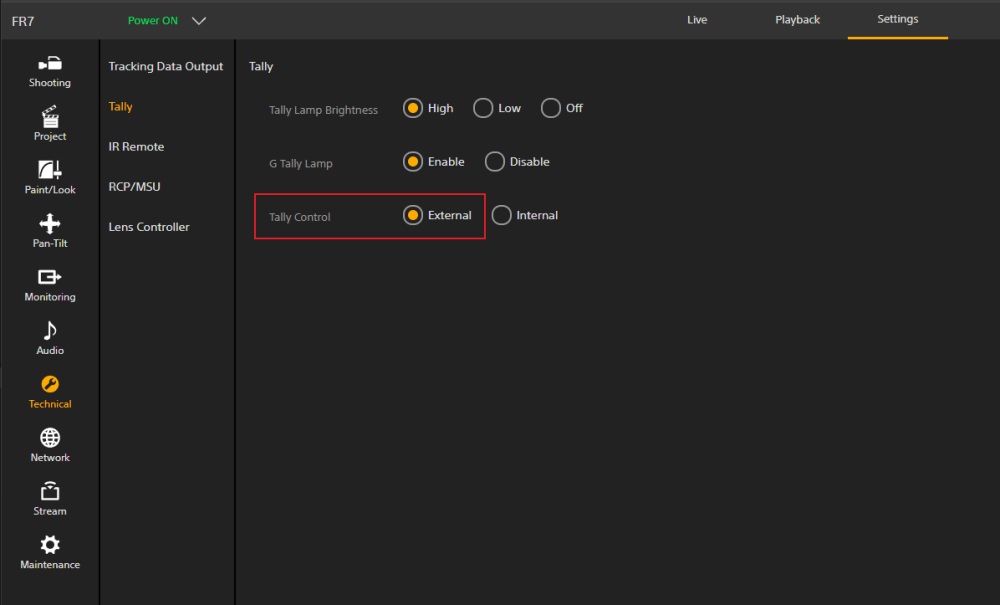Set Tally Control to Internal
Screen dimensions: 1000x605
(502, 215)
